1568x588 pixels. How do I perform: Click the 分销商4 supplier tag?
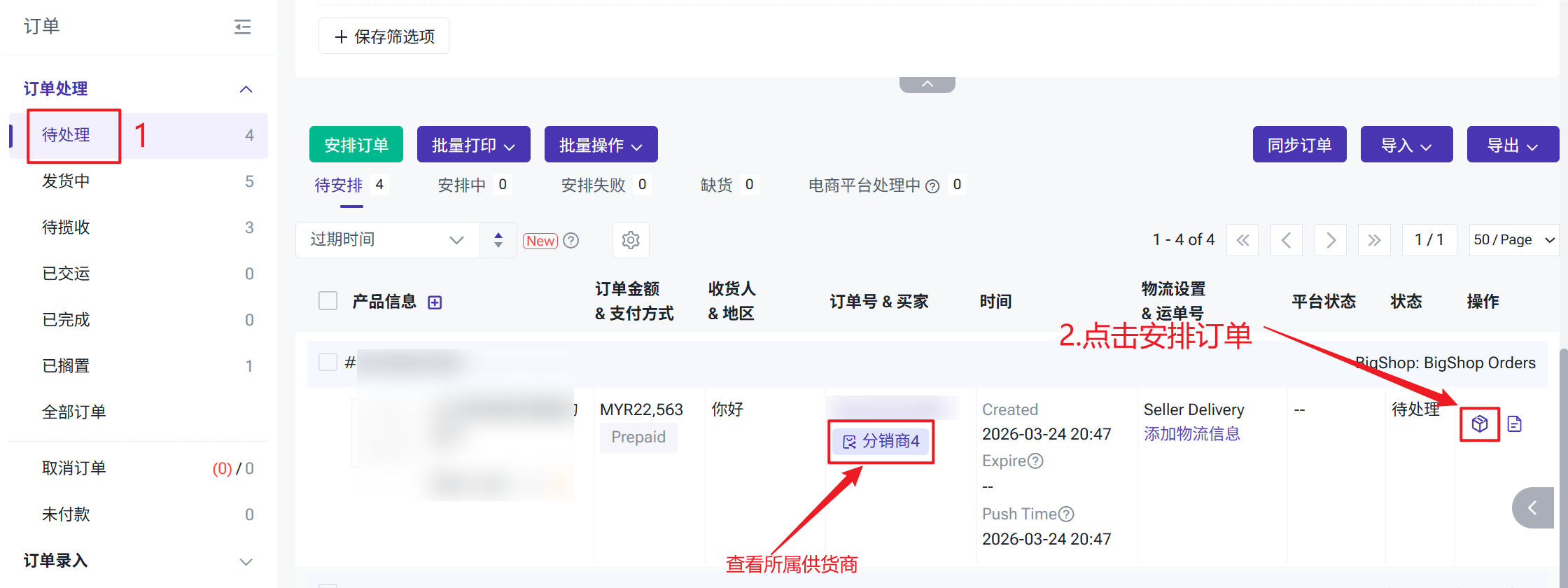[x=881, y=441]
